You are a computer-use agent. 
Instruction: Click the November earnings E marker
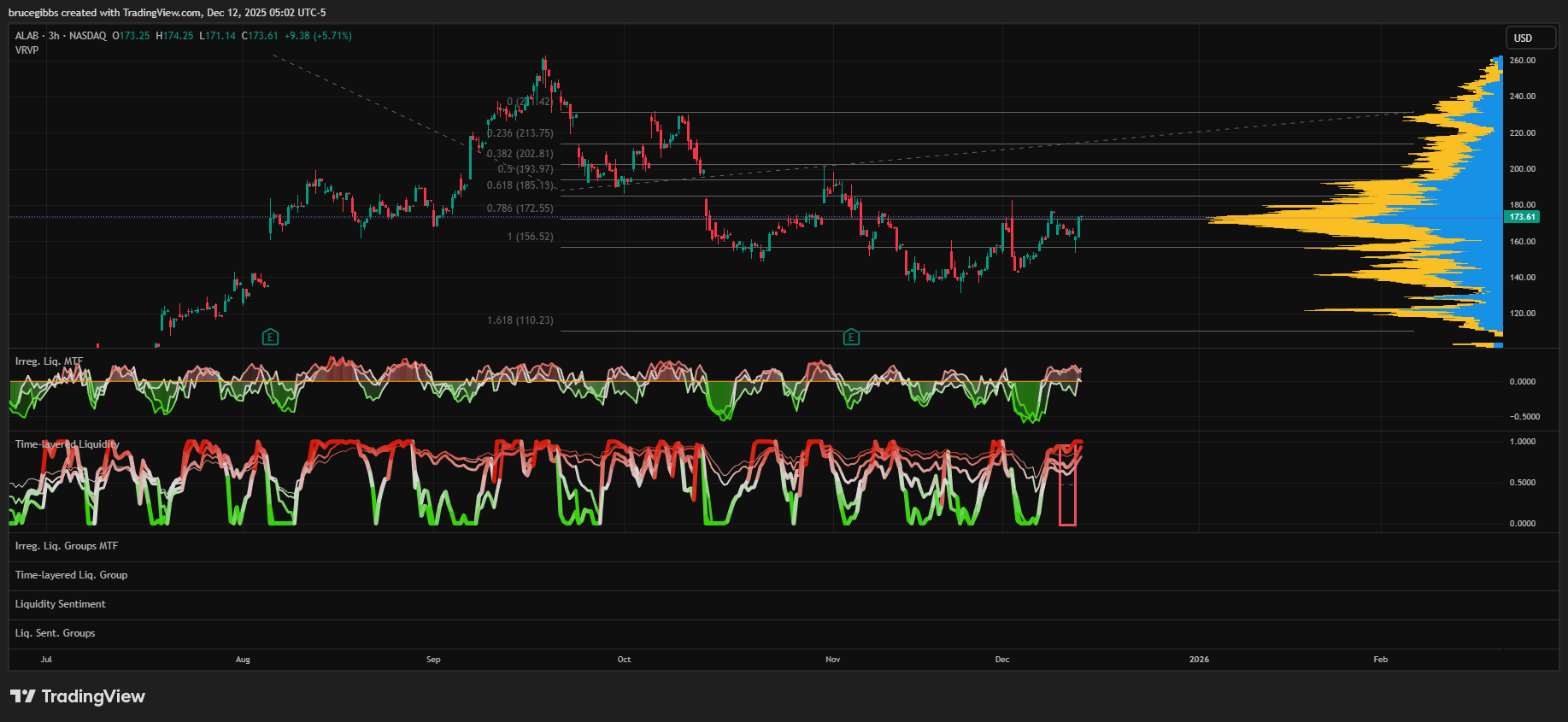[x=851, y=338]
